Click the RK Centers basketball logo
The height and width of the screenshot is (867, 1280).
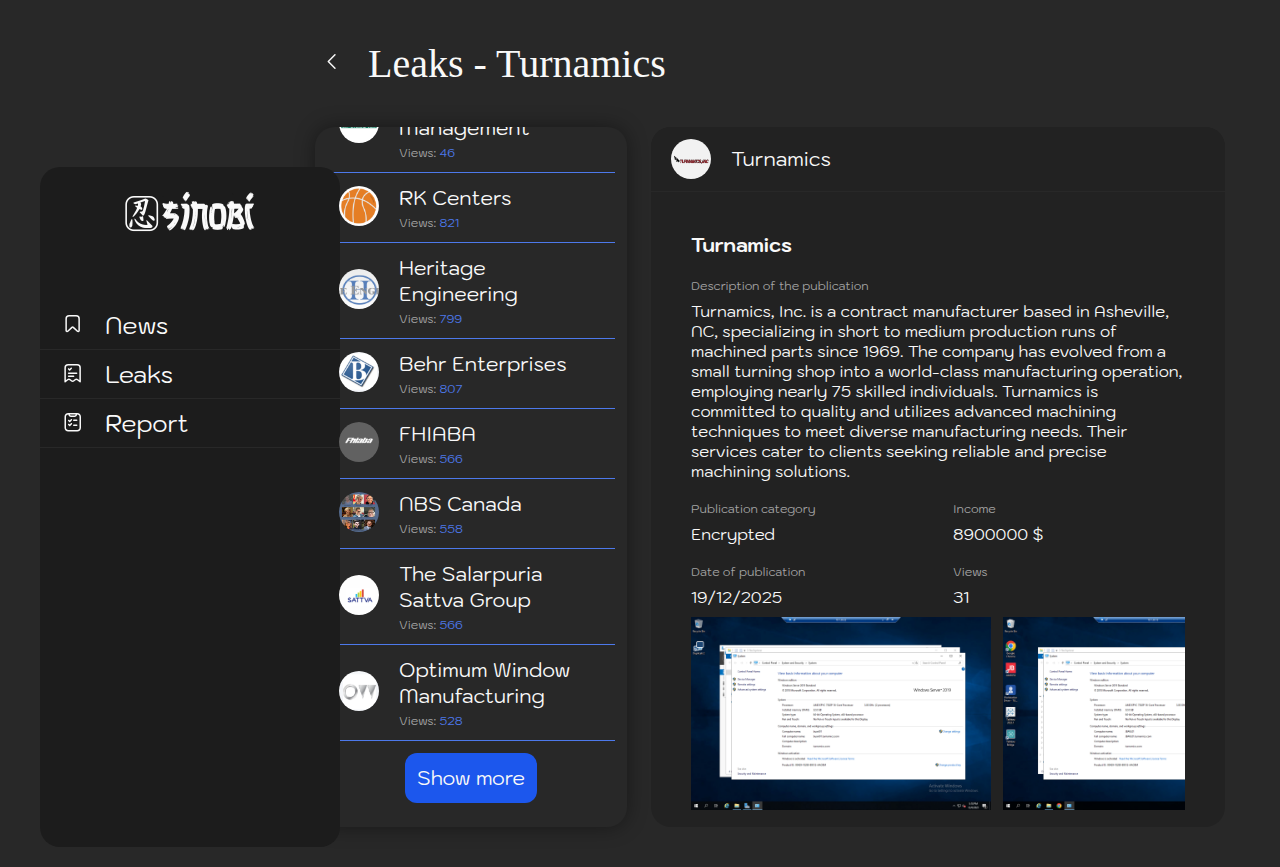[x=359, y=207]
